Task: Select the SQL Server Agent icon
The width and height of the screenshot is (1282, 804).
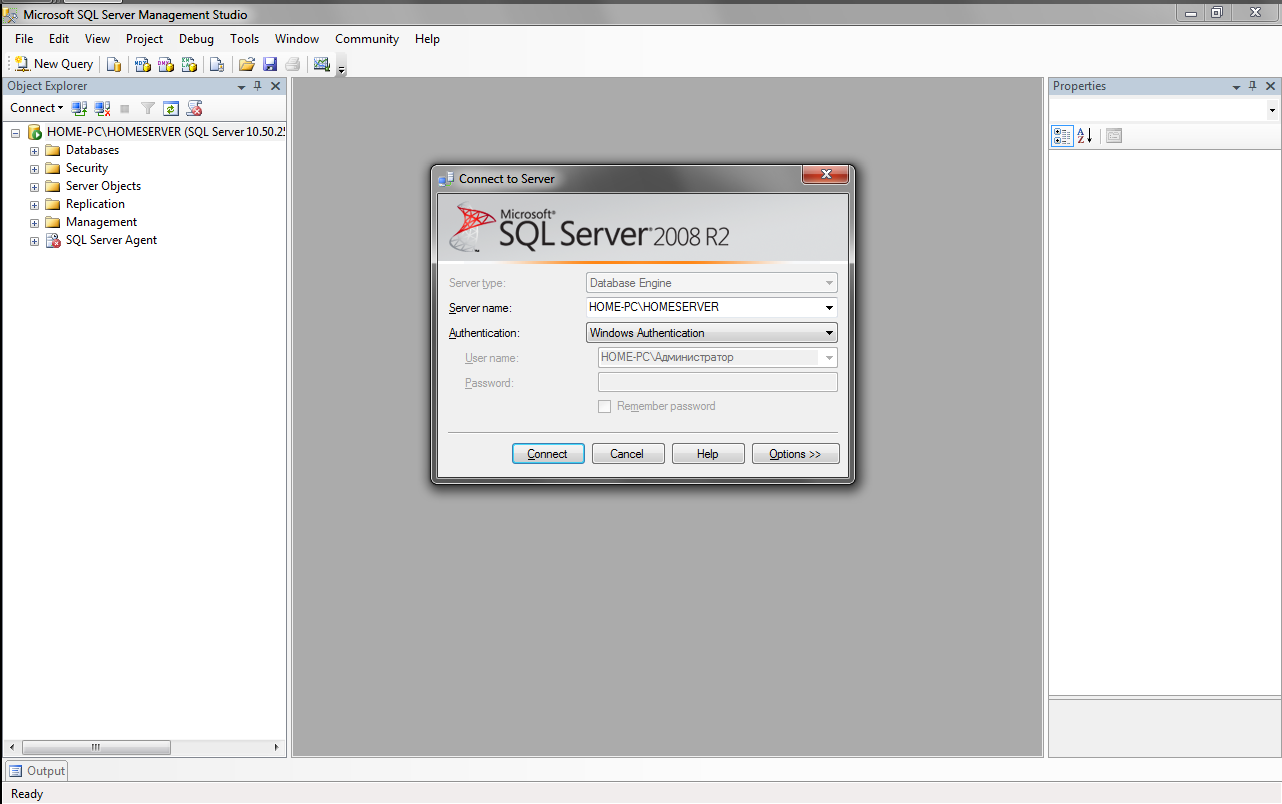Action: (x=53, y=240)
